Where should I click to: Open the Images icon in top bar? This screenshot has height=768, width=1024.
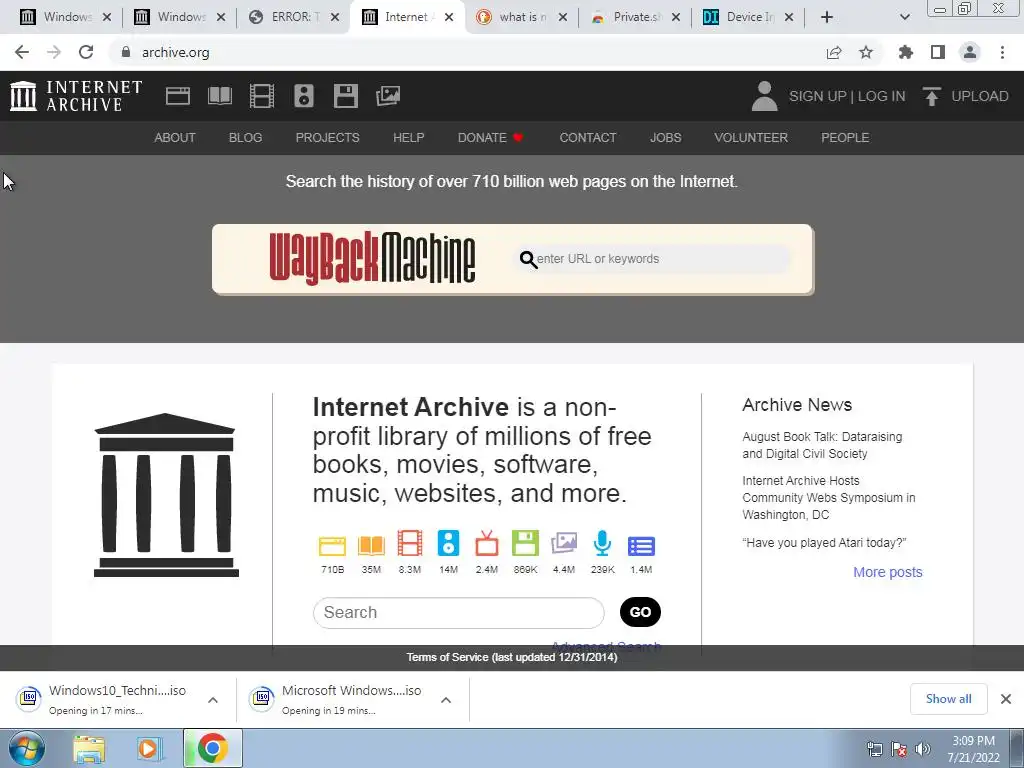click(x=388, y=96)
